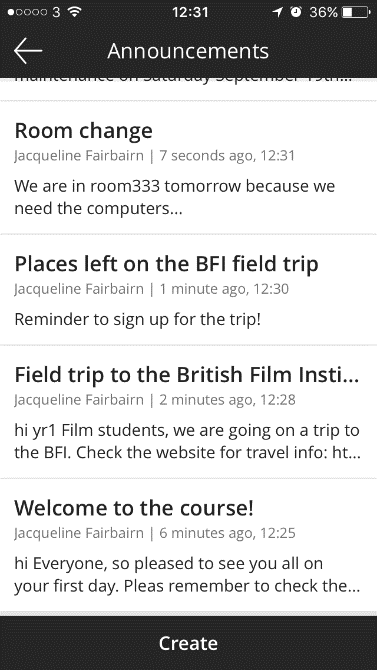
Task: Tap the cellular signal dots
Action: point(27,12)
